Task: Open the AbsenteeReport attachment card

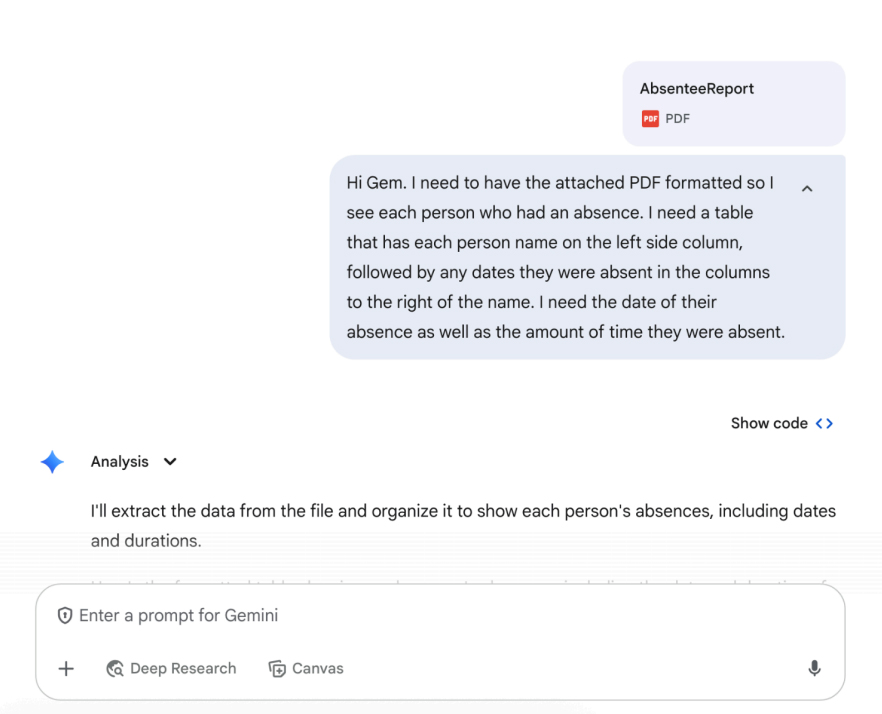Action: 734,104
